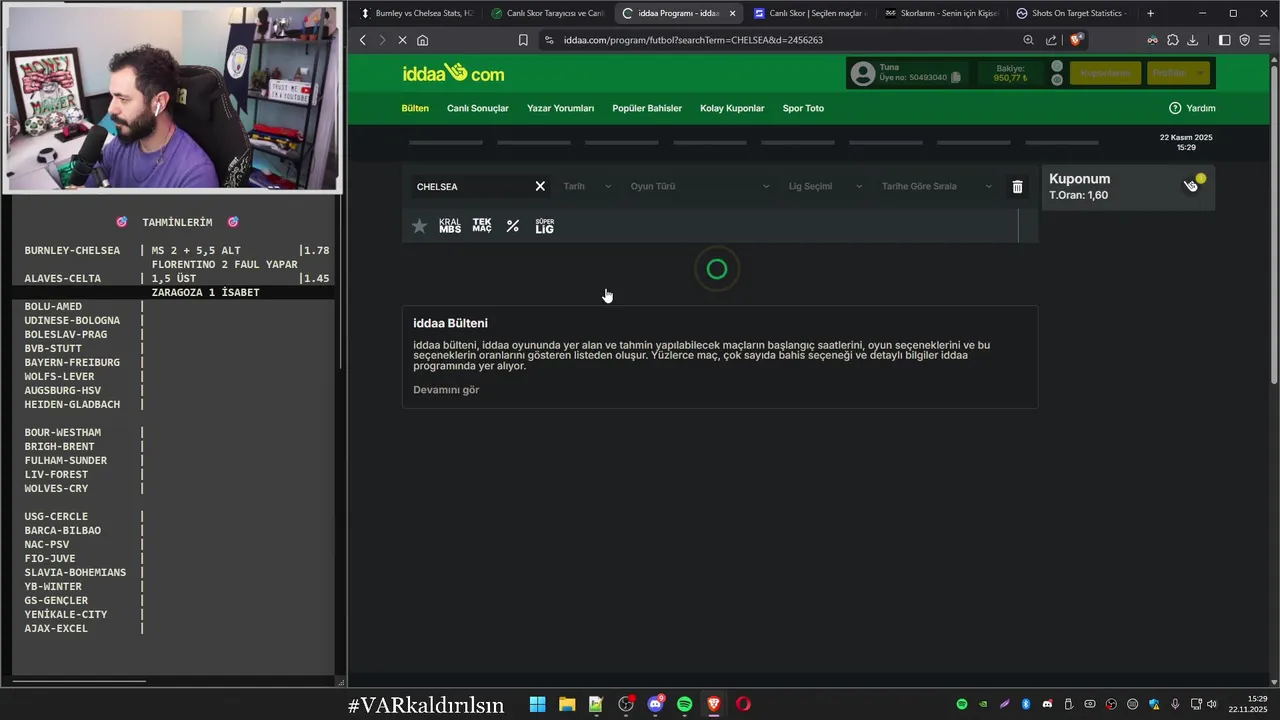Click the trash icon to reset filters
Viewport: 1280px width, 720px height.
pyautogui.click(x=1017, y=187)
